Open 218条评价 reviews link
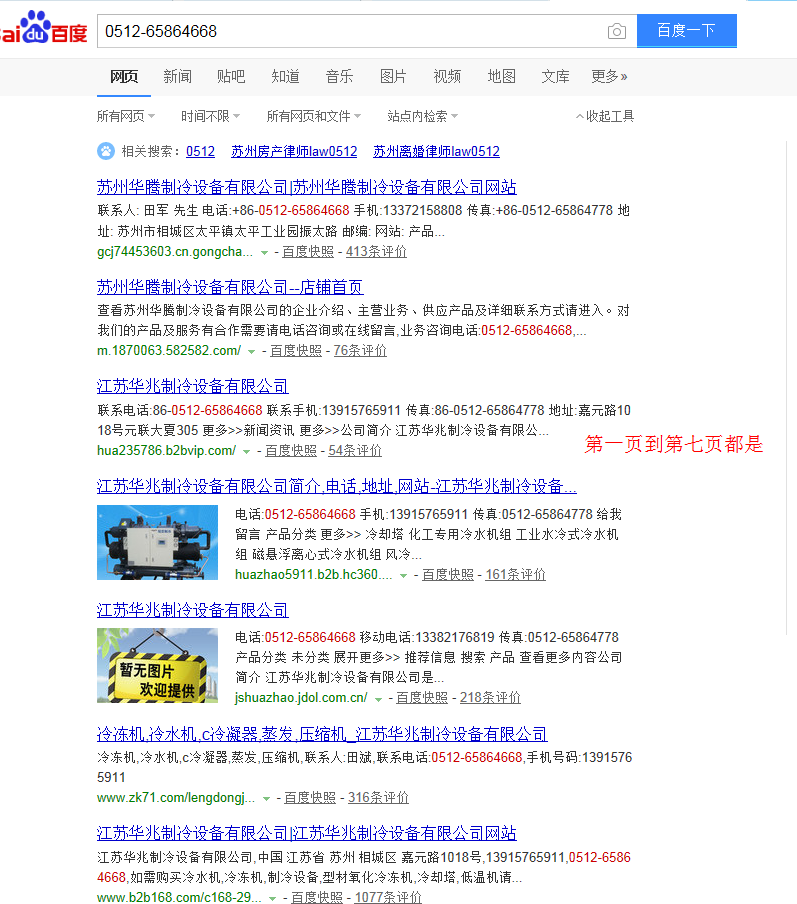 pyautogui.click(x=490, y=698)
